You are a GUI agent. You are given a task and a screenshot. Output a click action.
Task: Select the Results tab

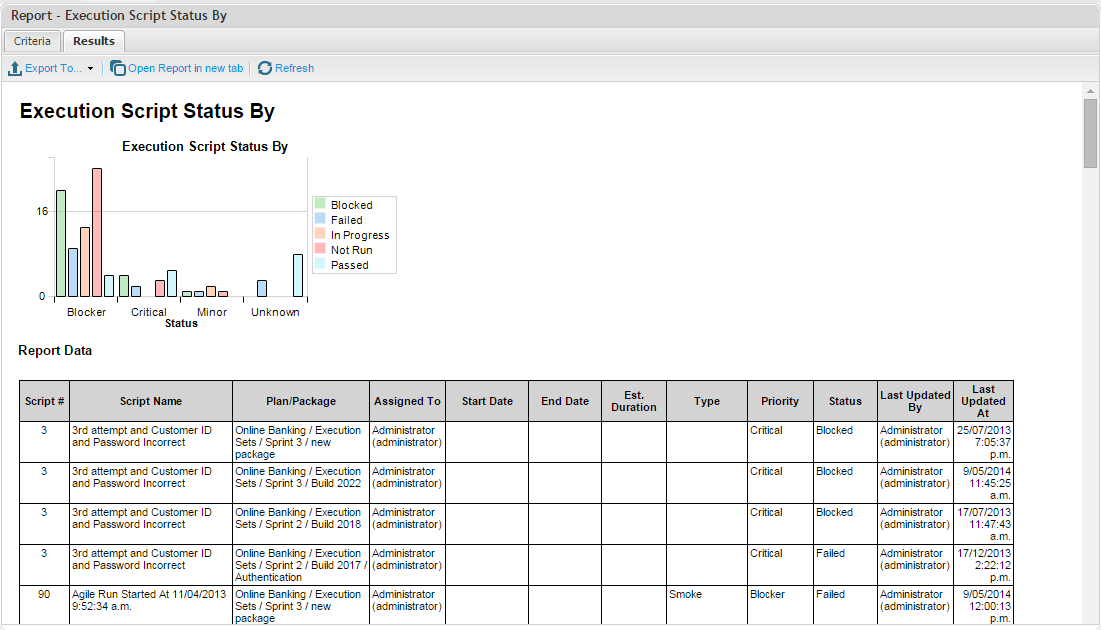[x=94, y=41]
